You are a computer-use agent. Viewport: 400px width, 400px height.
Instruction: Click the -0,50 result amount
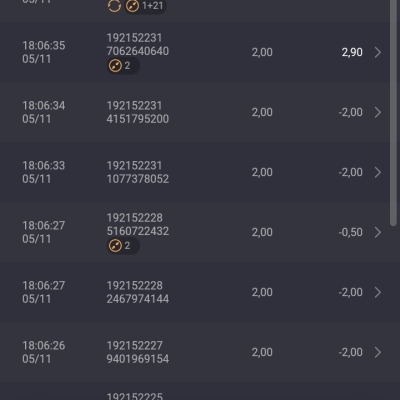(350, 232)
